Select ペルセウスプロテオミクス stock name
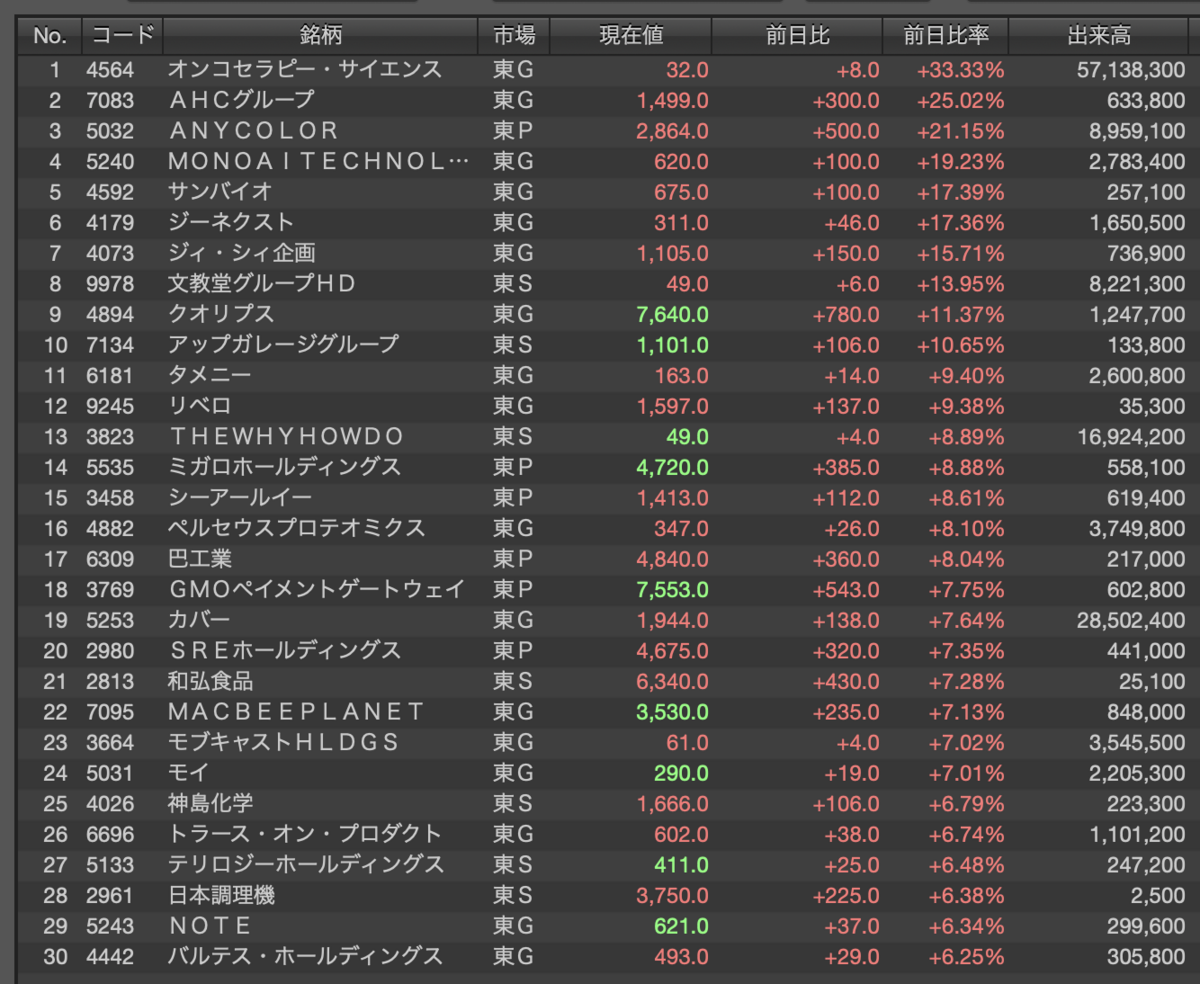This screenshot has width=1200, height=984. tap(297, 528)
